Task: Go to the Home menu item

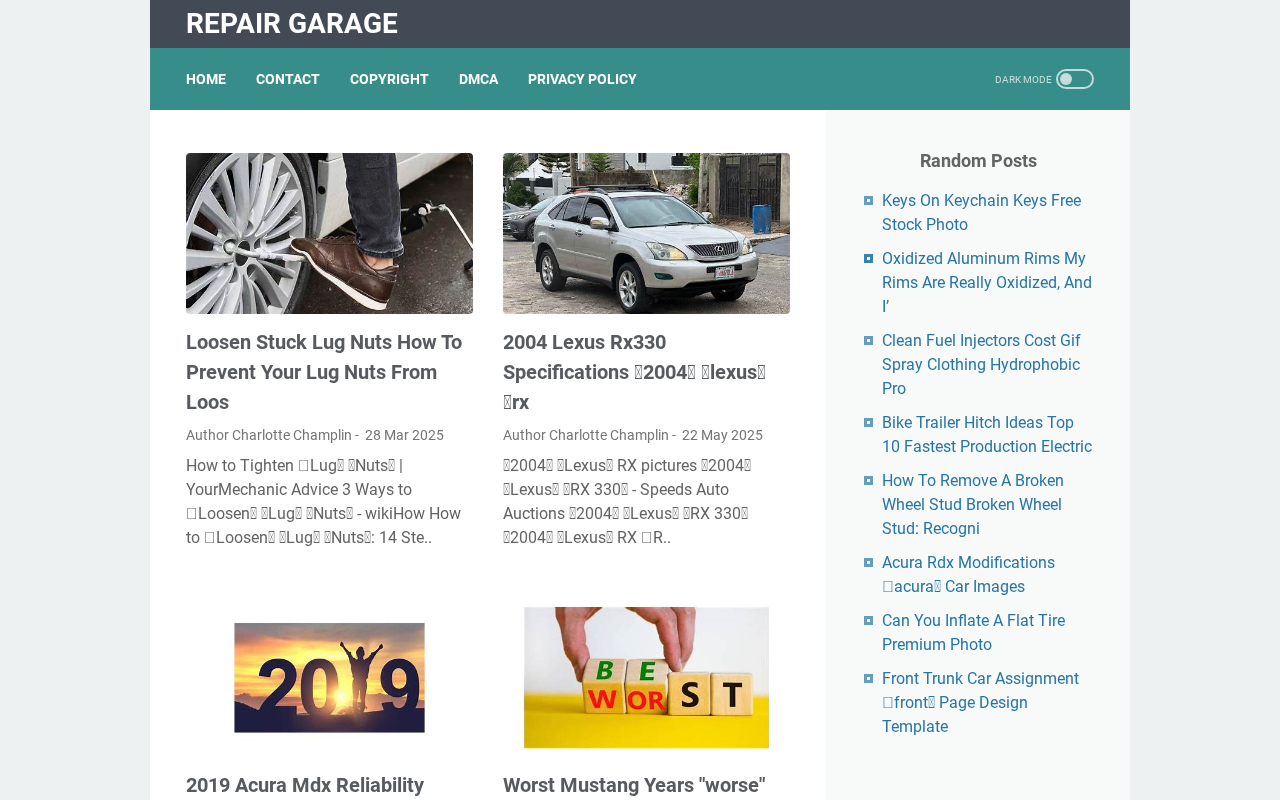Action: click(x=206, y=79)
